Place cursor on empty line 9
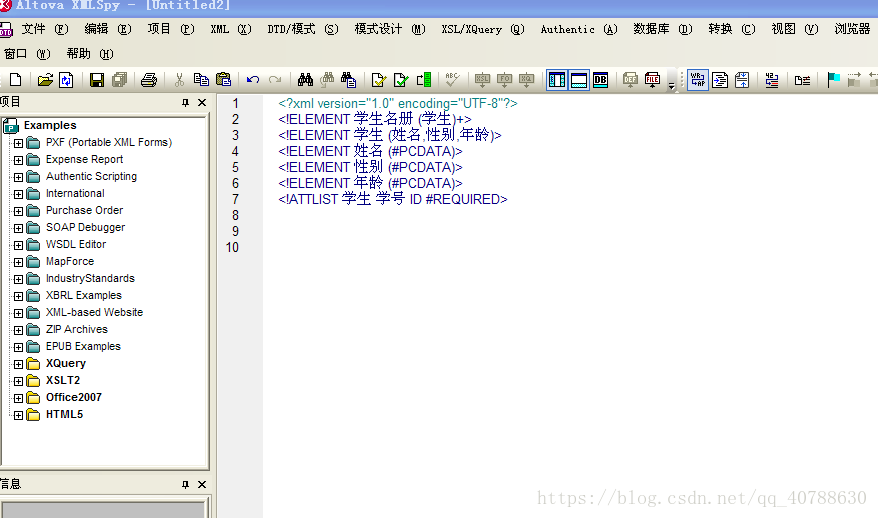 coord(570,231)
